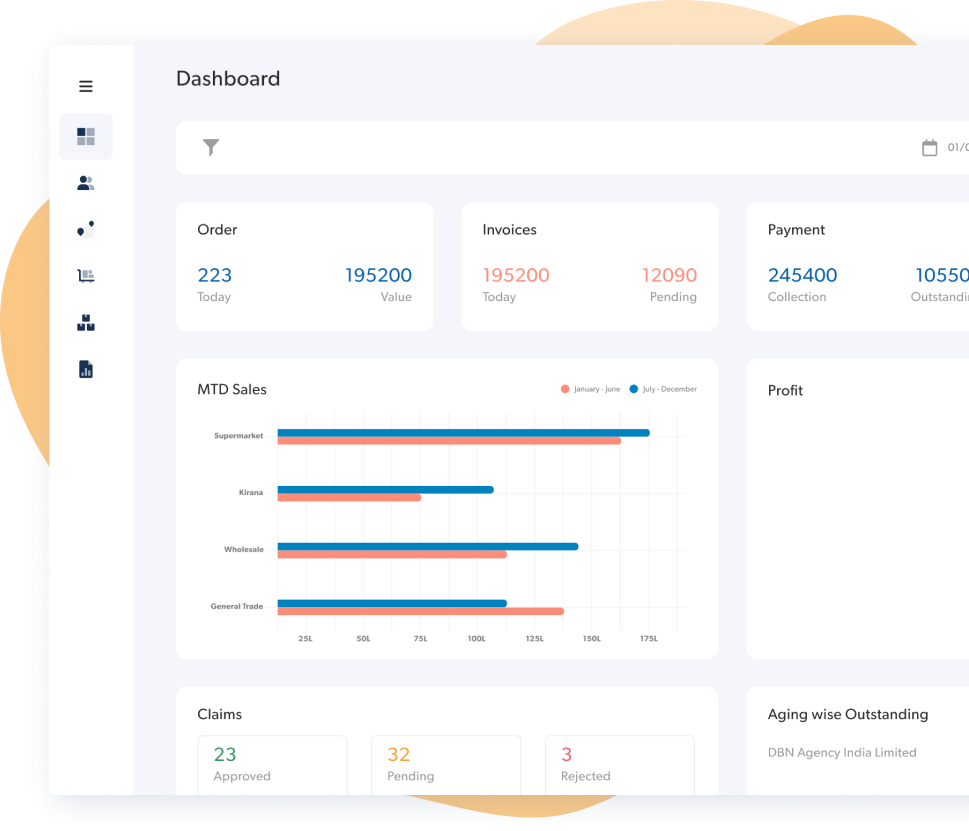Click Aging wise Outstanding heading
Viewport: 969px width, 831px height.
848,714
